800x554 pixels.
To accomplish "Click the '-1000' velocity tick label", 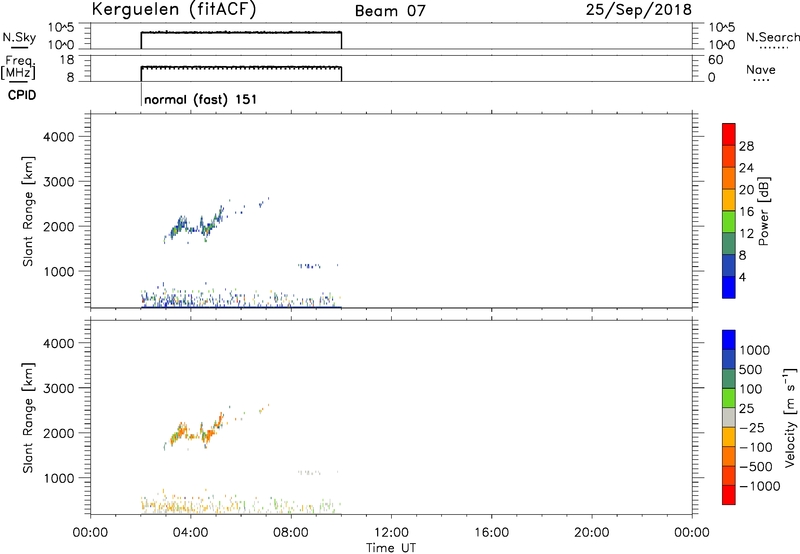I will [759, 486].
